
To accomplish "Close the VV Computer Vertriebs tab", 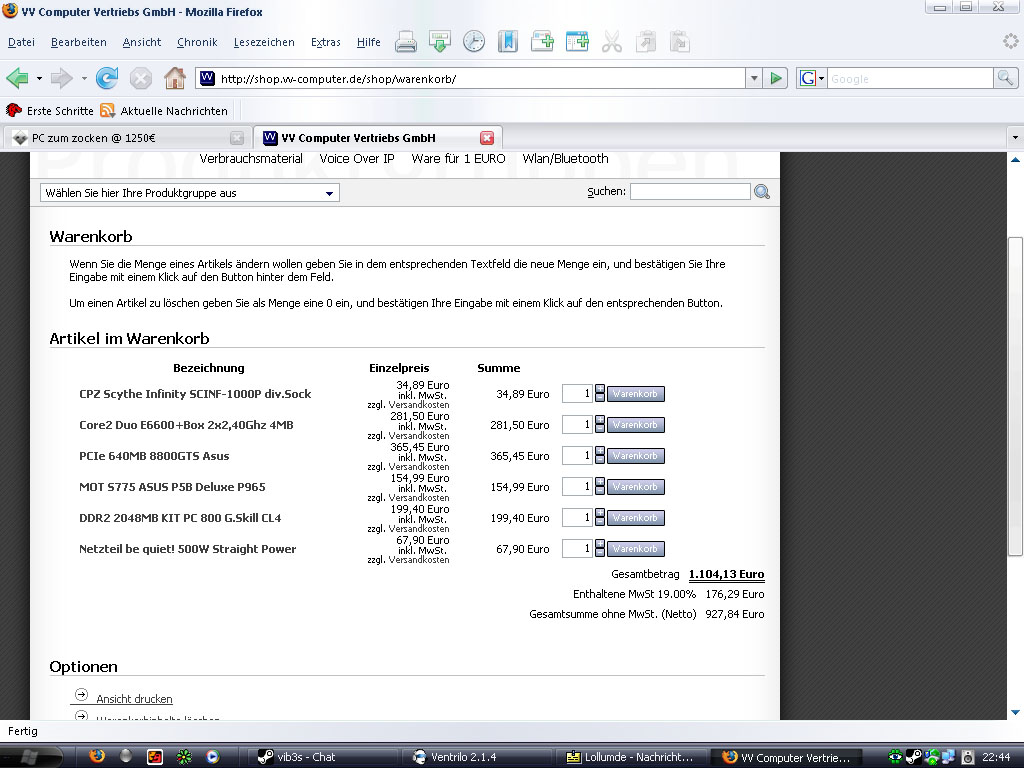I will 487,138.
